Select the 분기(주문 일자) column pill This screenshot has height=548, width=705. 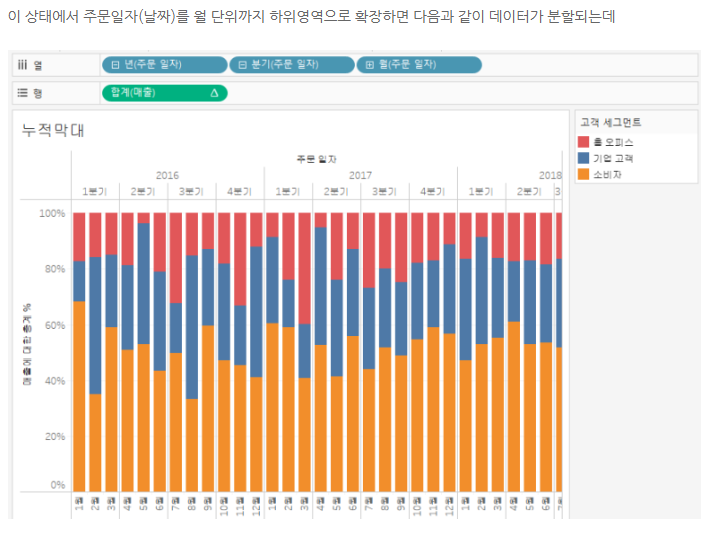292,65
